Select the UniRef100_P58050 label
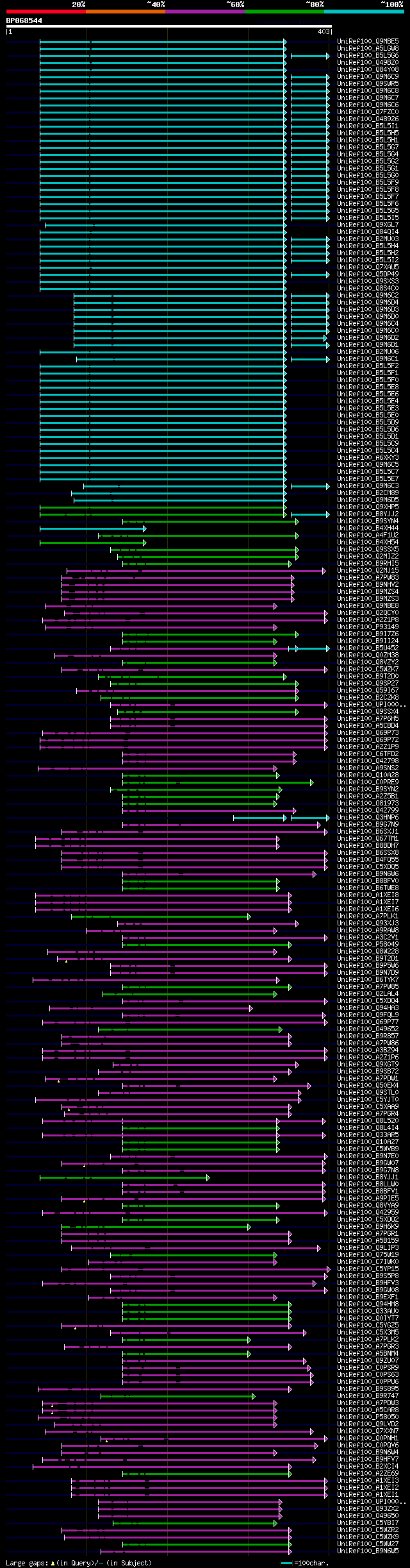Screen dimensions: 410x1568 [368, 1417]
